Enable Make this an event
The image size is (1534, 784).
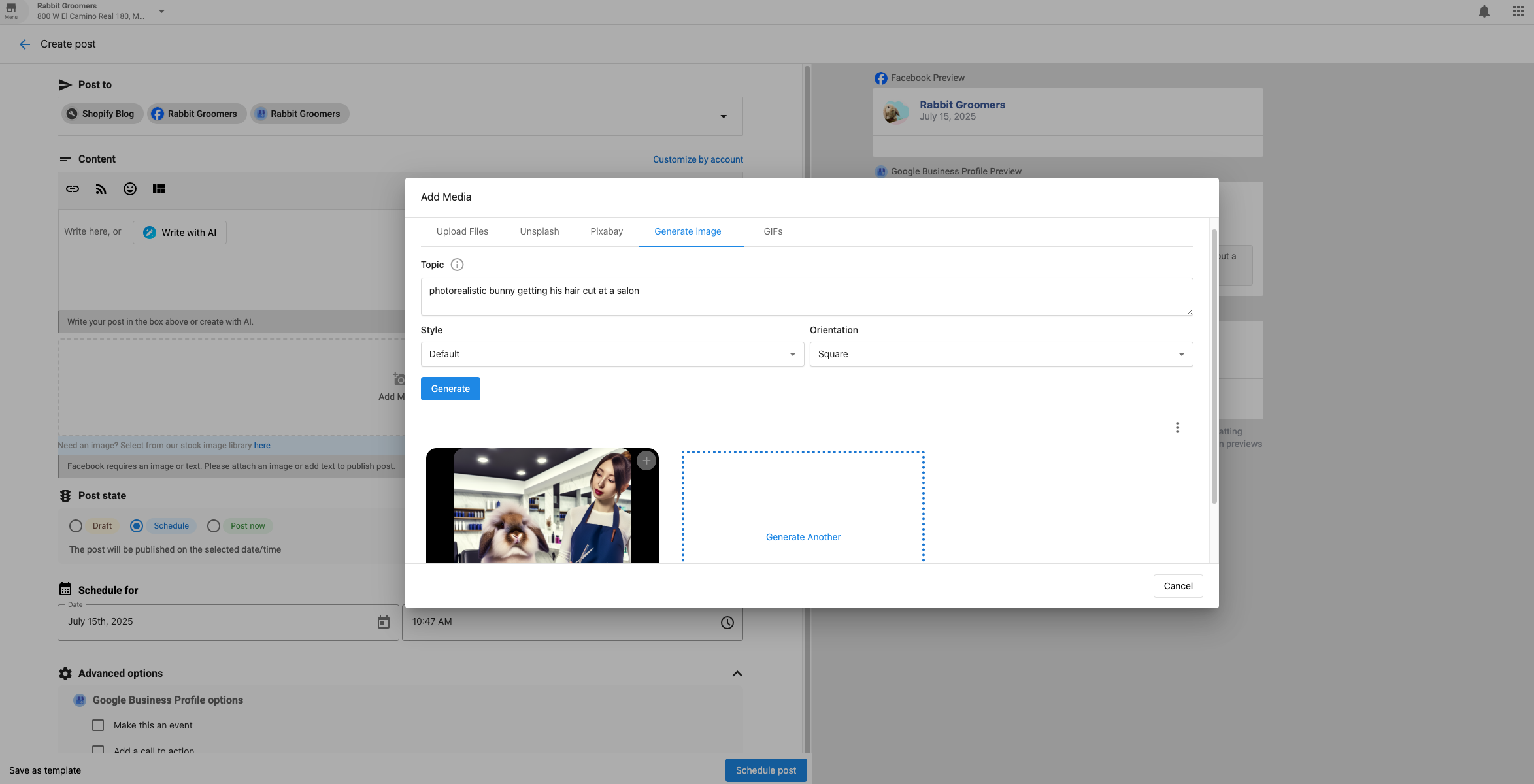98,725
